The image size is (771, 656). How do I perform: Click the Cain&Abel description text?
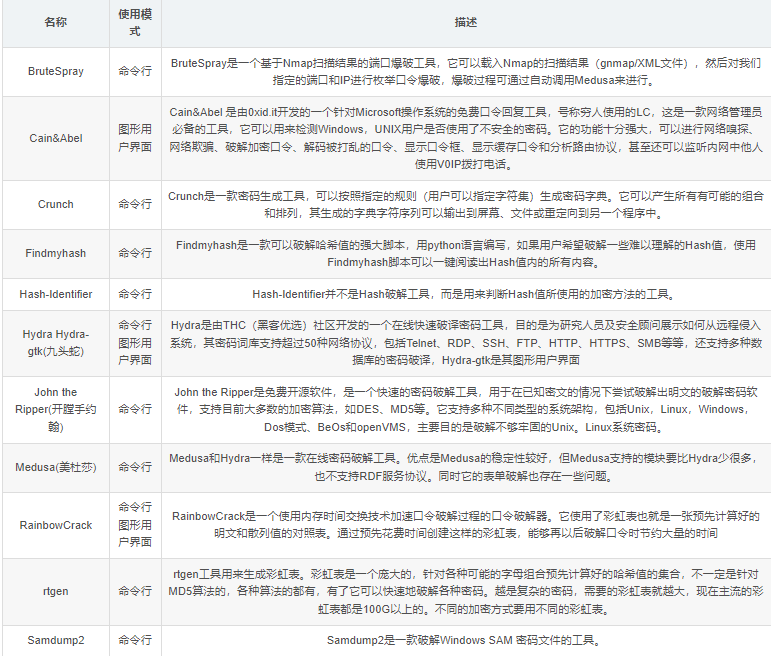click(x=466, y=138)
